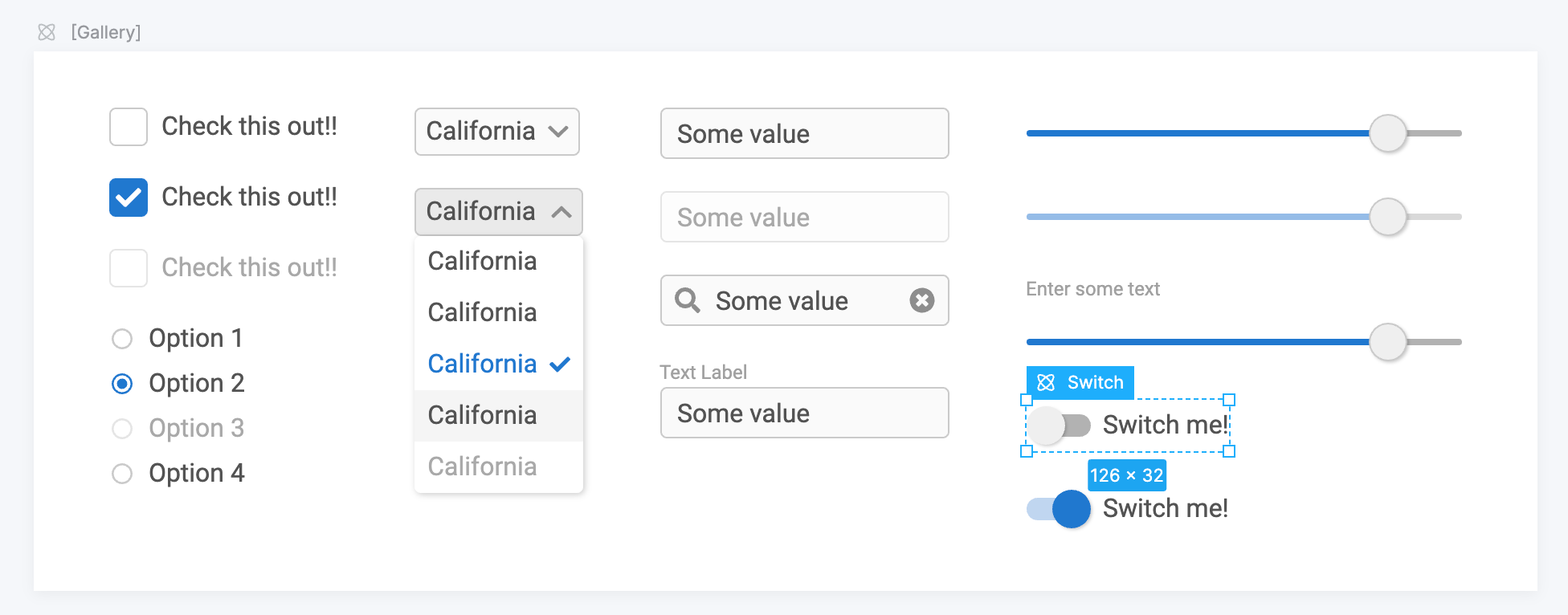Focus the 'Text Label' input field
This screenshot has width=1568, height=615.
(x=805, y=413)
